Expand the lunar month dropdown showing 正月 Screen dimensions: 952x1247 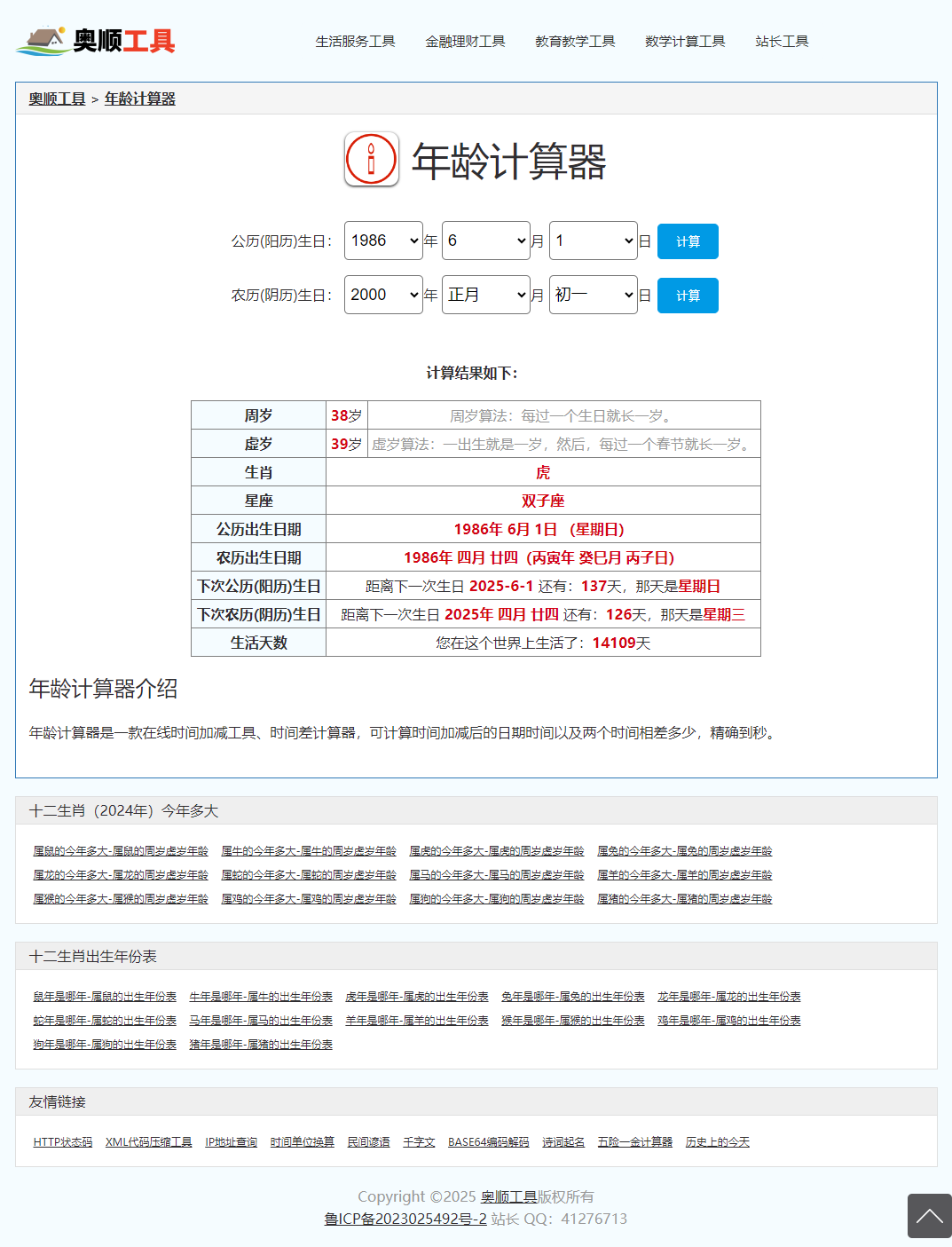click(485, 295)
